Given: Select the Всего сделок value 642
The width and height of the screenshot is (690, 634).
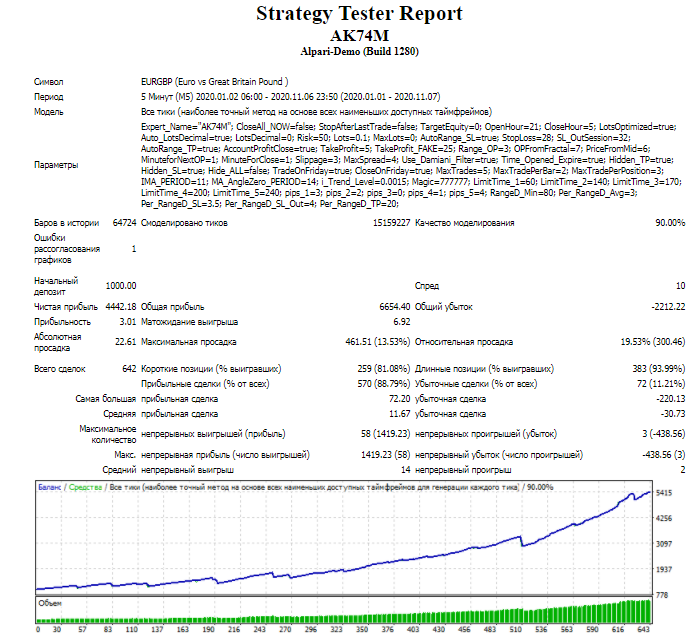Looking at the screenshot, I should pos(129,369).
